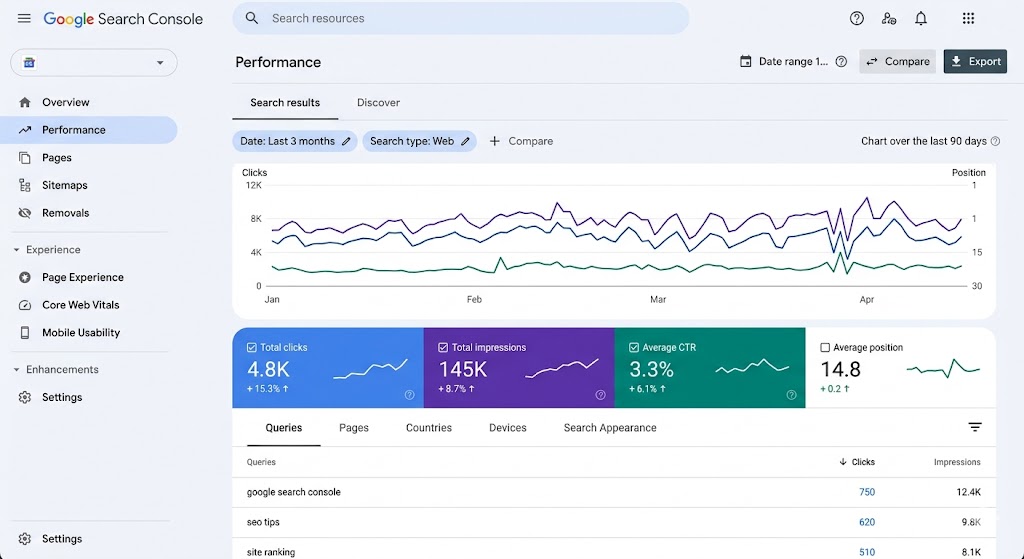Click the Impressions column header

(957, 462)
